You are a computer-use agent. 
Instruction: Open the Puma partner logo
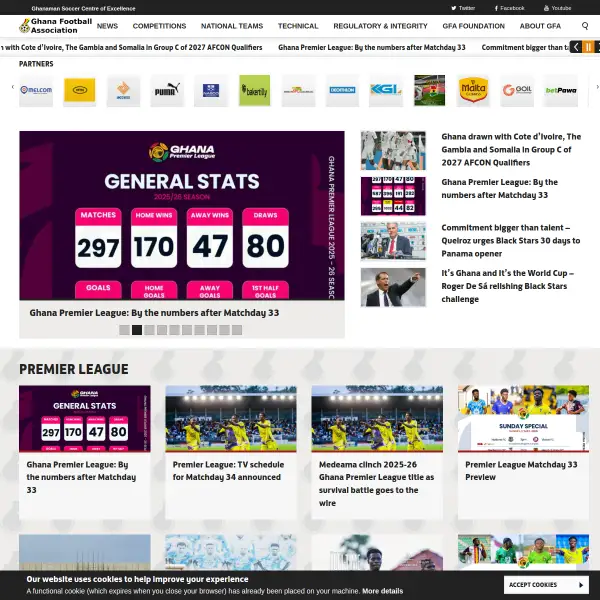(x=167, y=90)
